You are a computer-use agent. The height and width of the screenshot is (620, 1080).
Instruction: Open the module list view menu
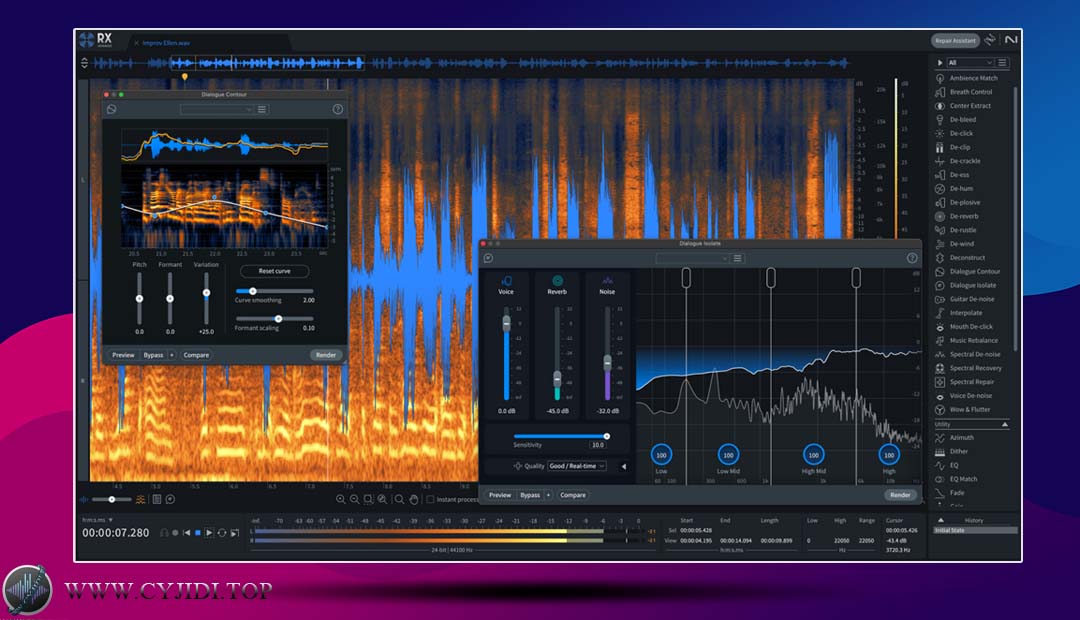tap(1003, 63)
